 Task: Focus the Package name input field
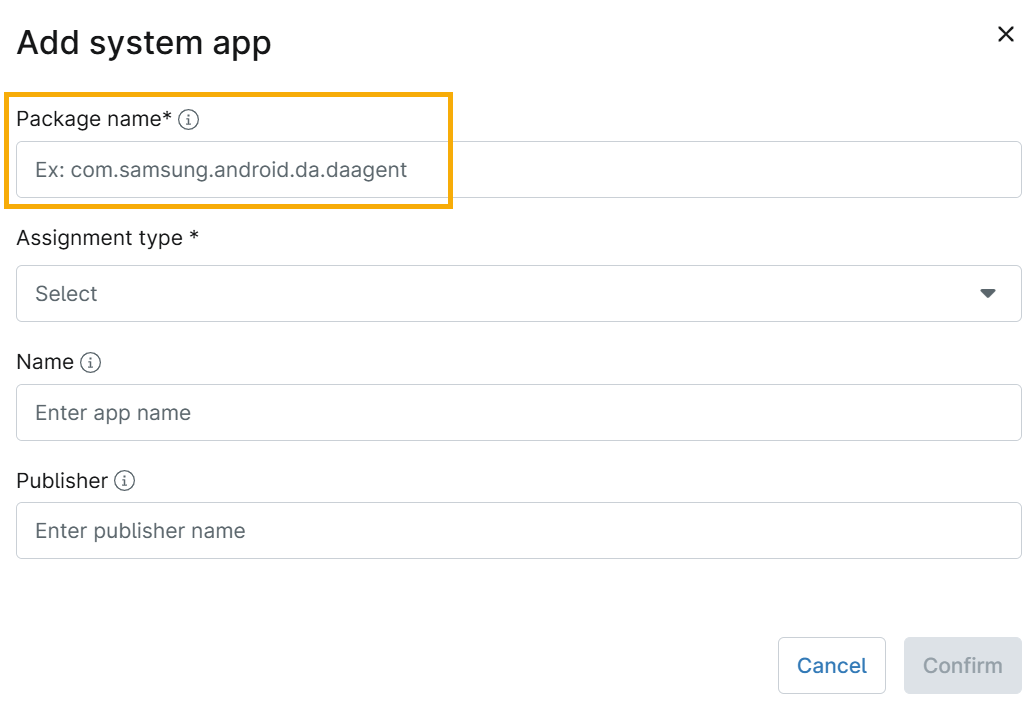pos(518,170)
